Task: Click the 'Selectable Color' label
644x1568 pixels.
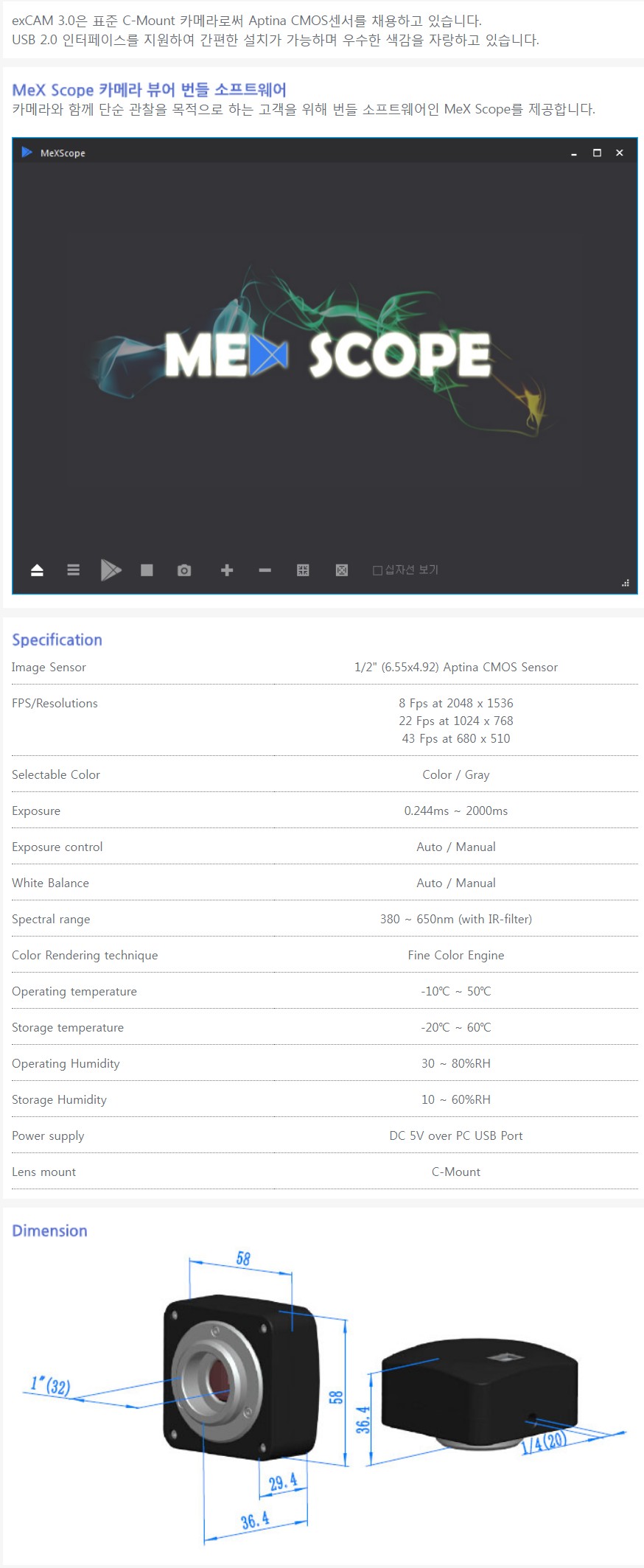Action: [56, 774]
